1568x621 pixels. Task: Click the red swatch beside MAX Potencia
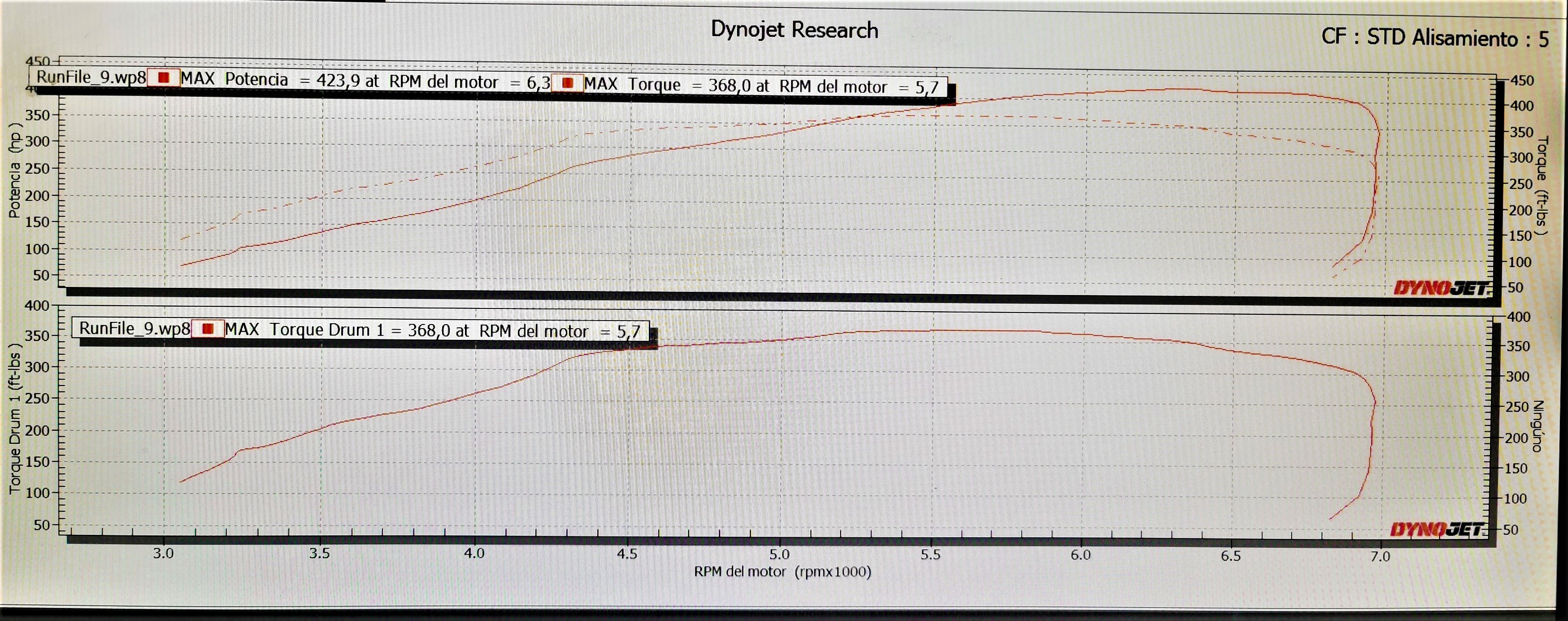coord(163,78)
